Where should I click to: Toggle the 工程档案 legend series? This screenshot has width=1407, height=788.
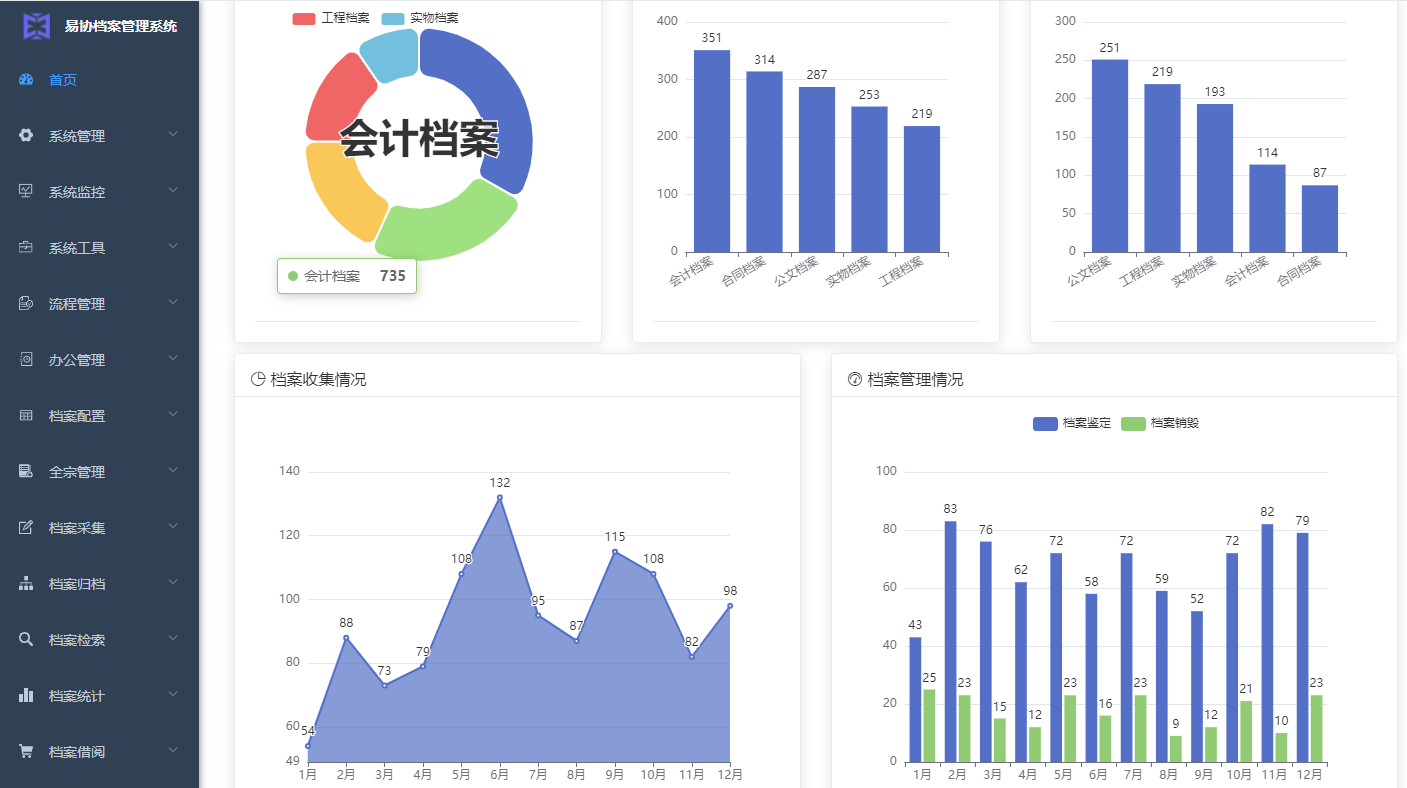(x=331, y=18)
